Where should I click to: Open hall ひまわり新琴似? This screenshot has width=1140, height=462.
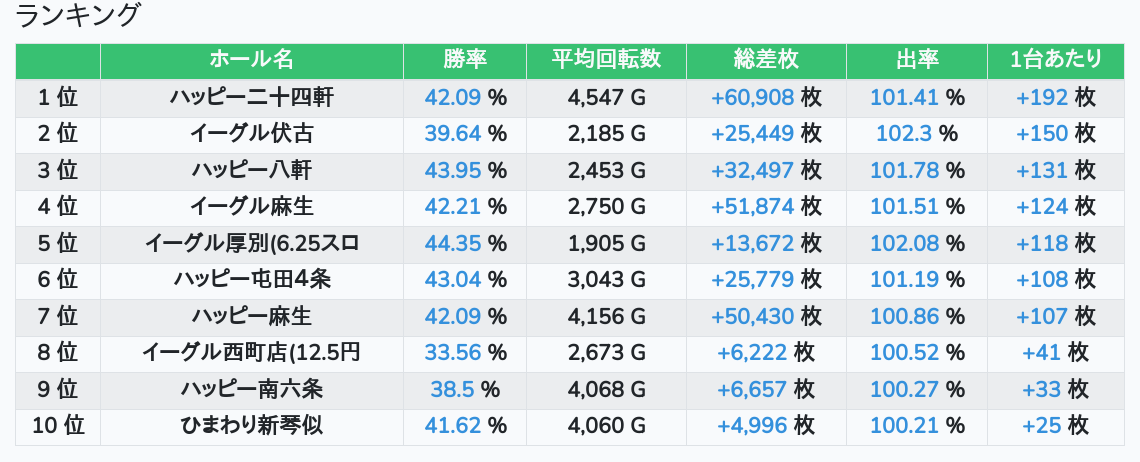pos(251,425)
